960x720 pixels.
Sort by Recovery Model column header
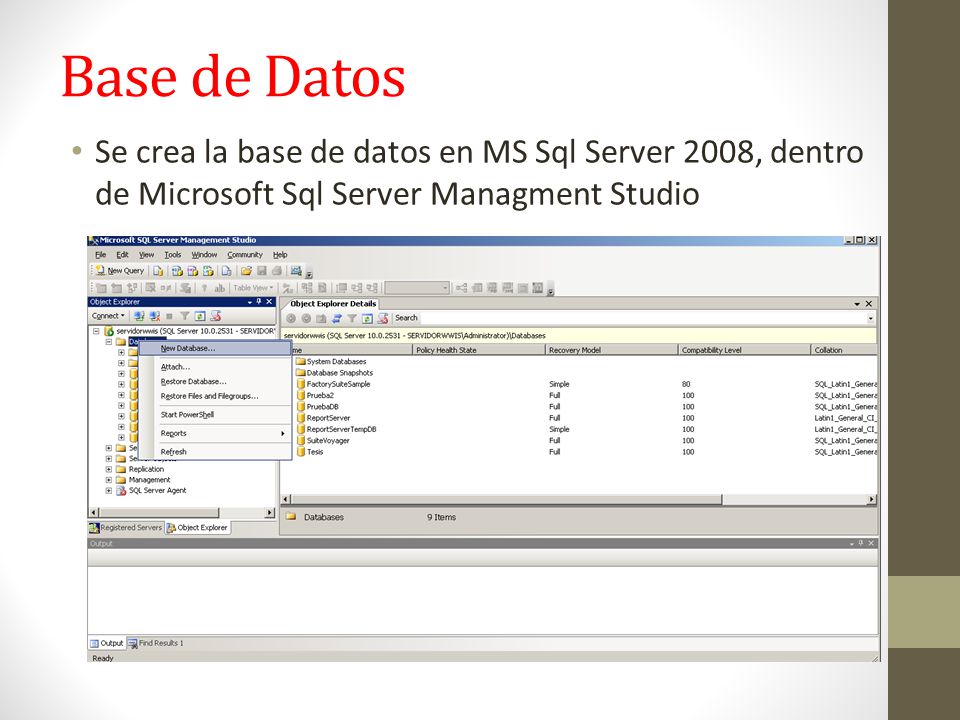[612, 350]
